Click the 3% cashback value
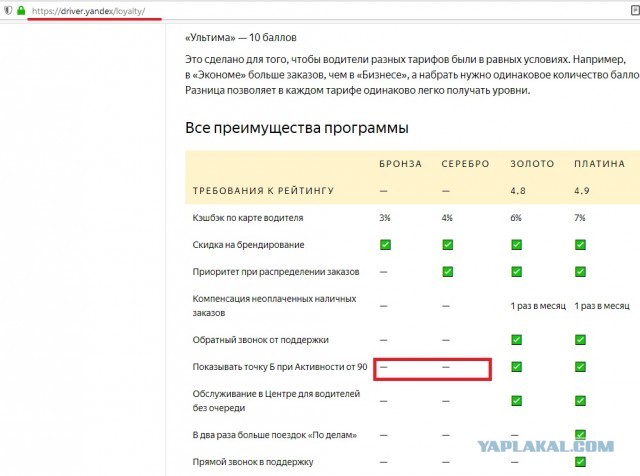Image resolution: width=640 pixels, height=476 pixels. pyautogui.click(x=384, y=218)
